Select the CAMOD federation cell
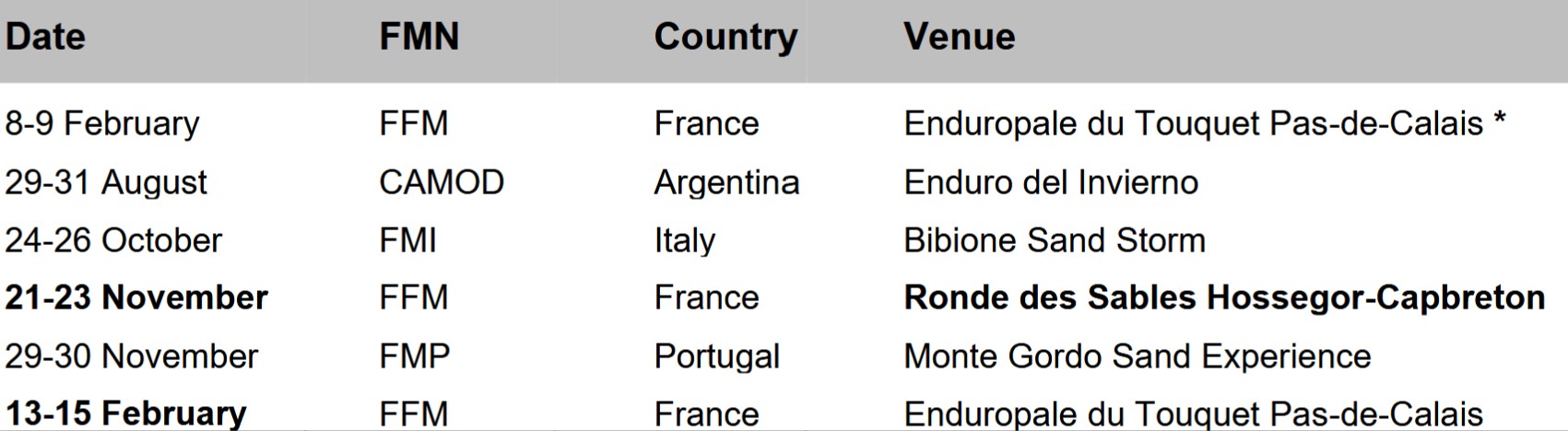Viewport: 1568px width, 431px height. [x=442, y=182]
